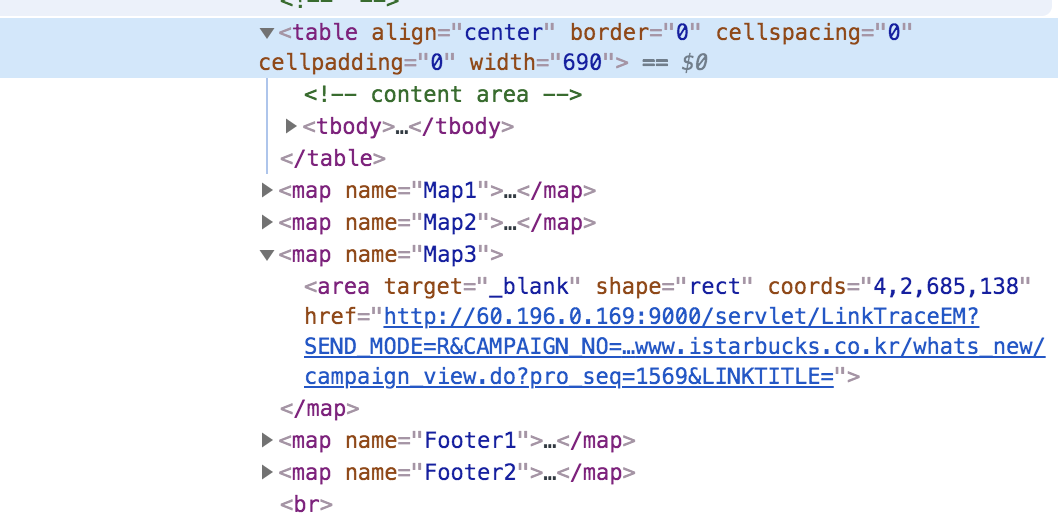Click the shape attribute value rect

pos(715,287)
